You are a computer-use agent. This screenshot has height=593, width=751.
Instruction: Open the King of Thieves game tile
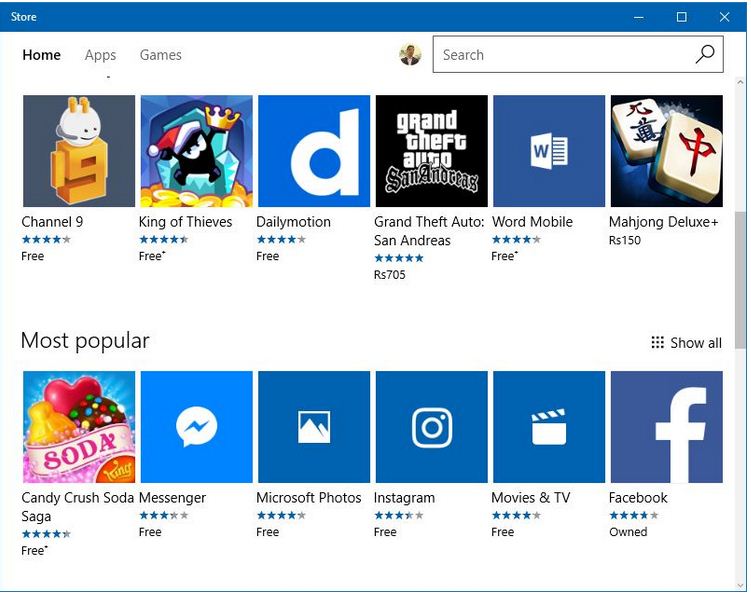click(196, 151)
